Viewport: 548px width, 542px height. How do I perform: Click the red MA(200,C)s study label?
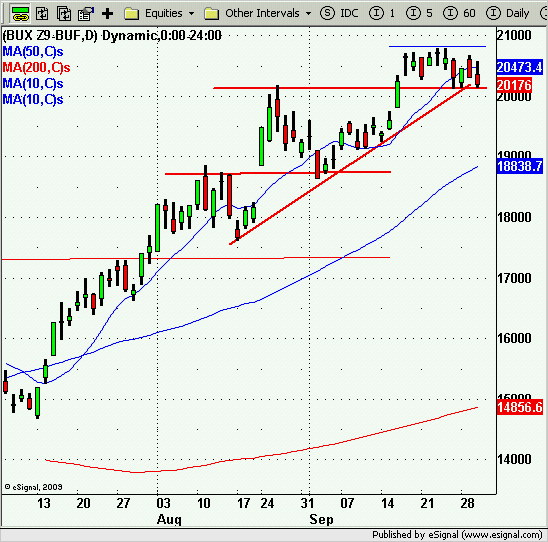tap(36, 67)
